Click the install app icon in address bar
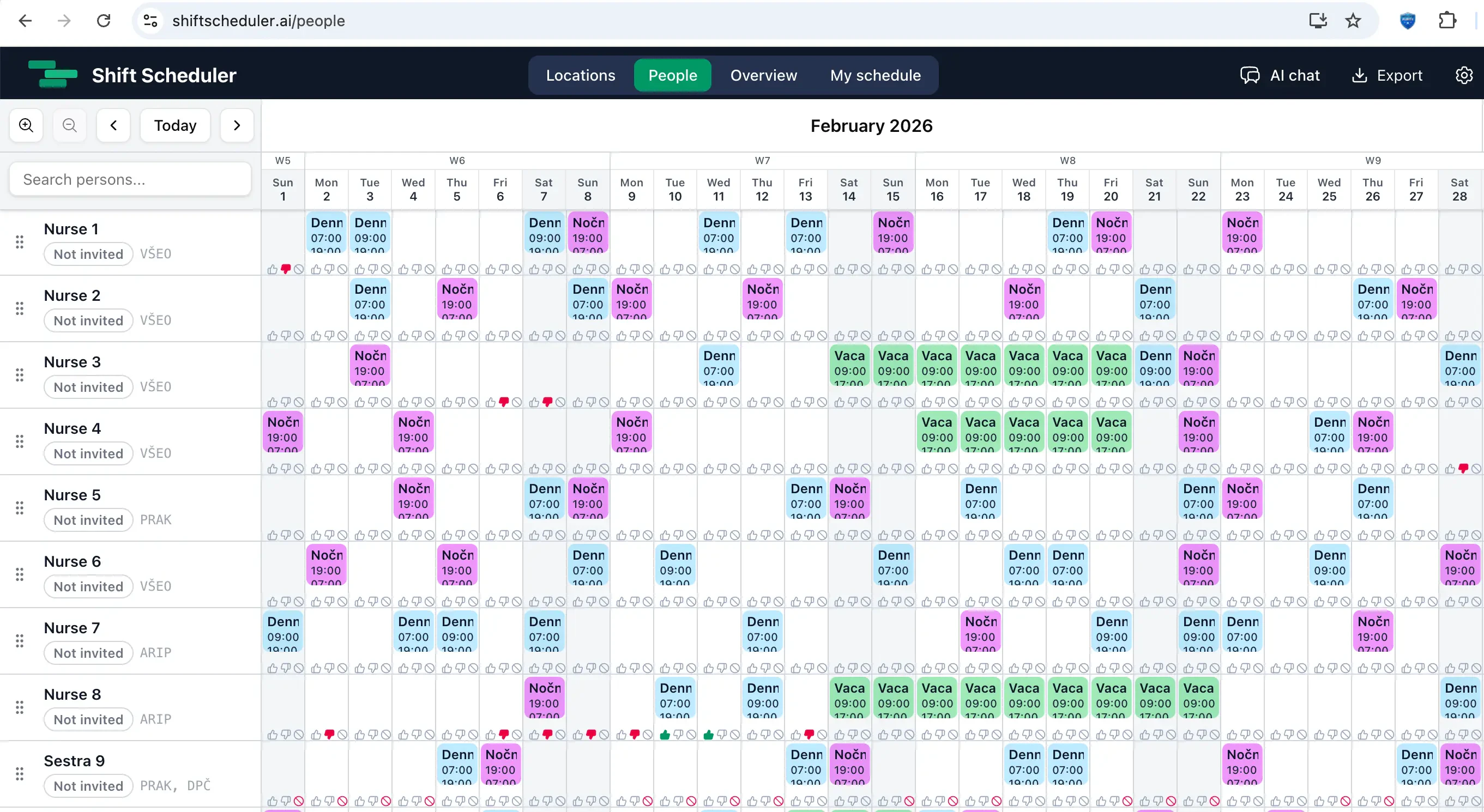 (x=1318, y=21)
